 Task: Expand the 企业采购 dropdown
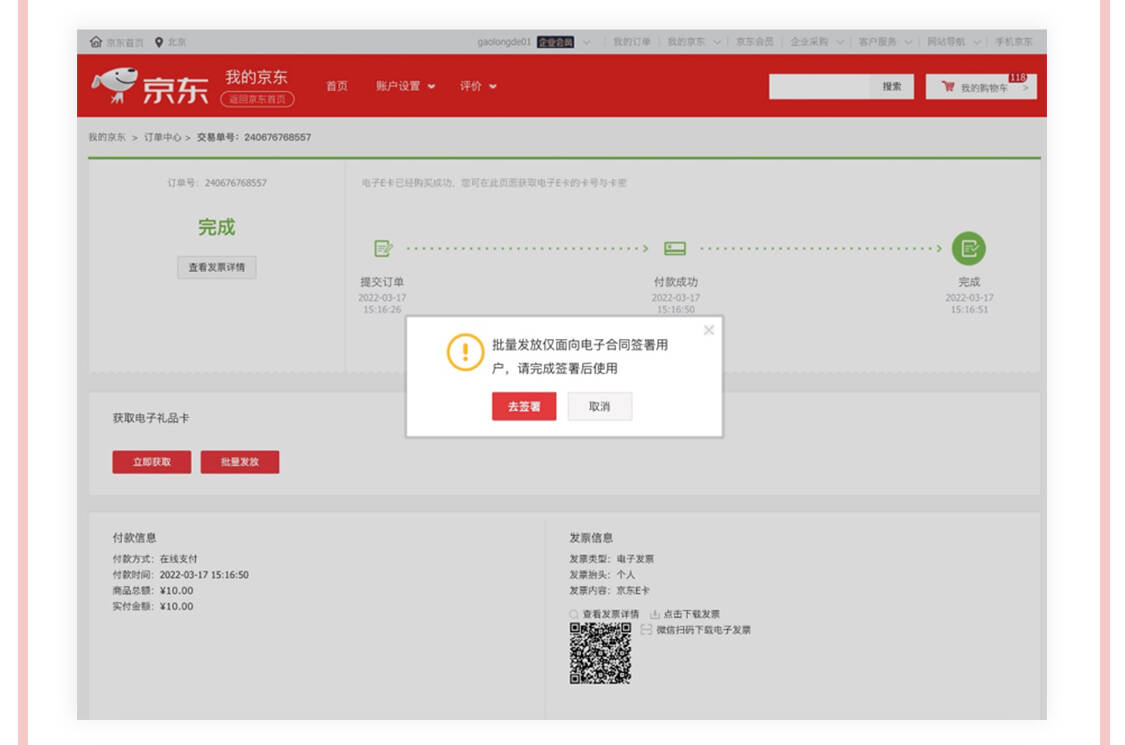coord(839,42)
